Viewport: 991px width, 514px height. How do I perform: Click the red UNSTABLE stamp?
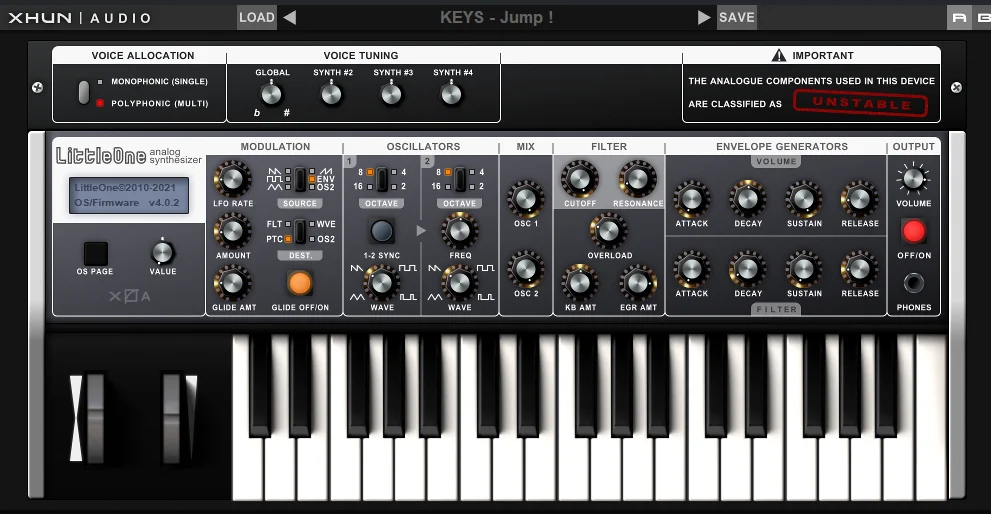point(861,103)
